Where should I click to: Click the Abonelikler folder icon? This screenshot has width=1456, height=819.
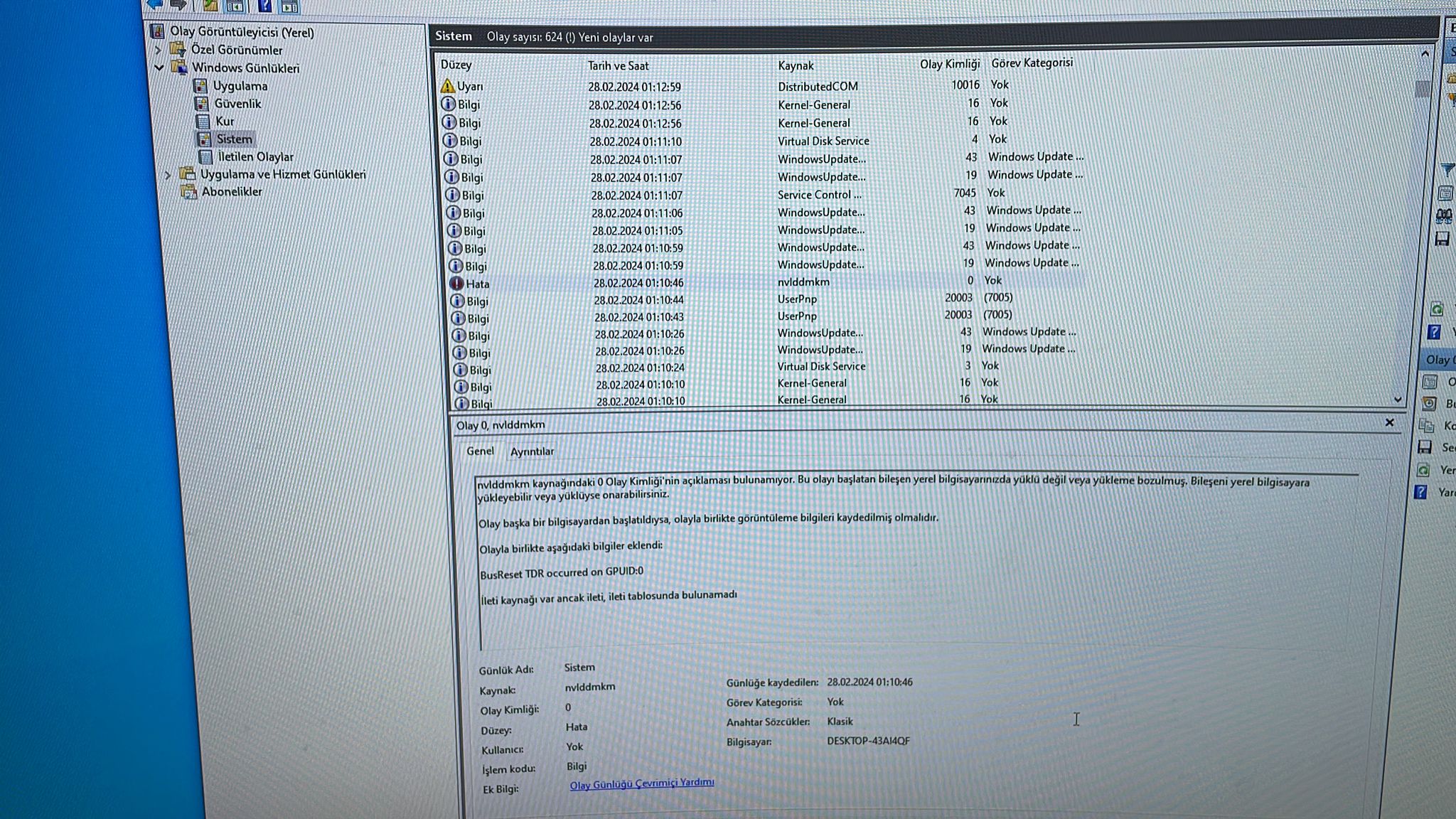(188, 192)
